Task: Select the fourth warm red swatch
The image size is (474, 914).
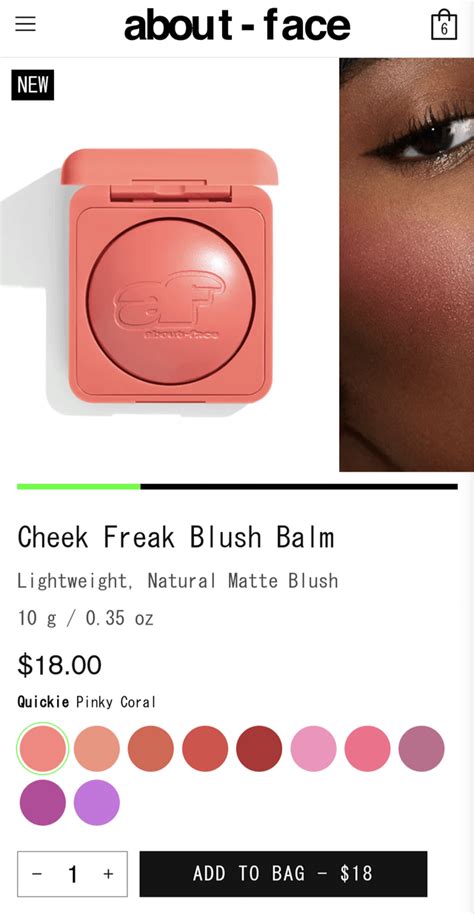Action: tap(205, 748)
